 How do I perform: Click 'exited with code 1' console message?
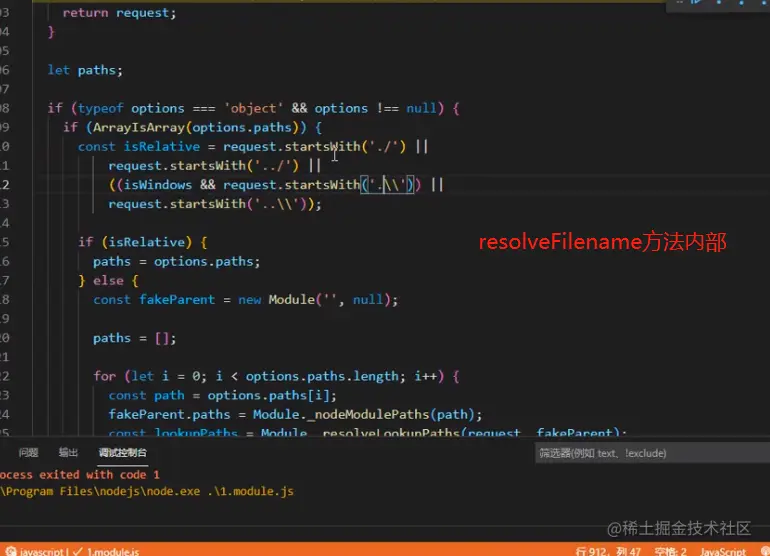click(99, 474)
